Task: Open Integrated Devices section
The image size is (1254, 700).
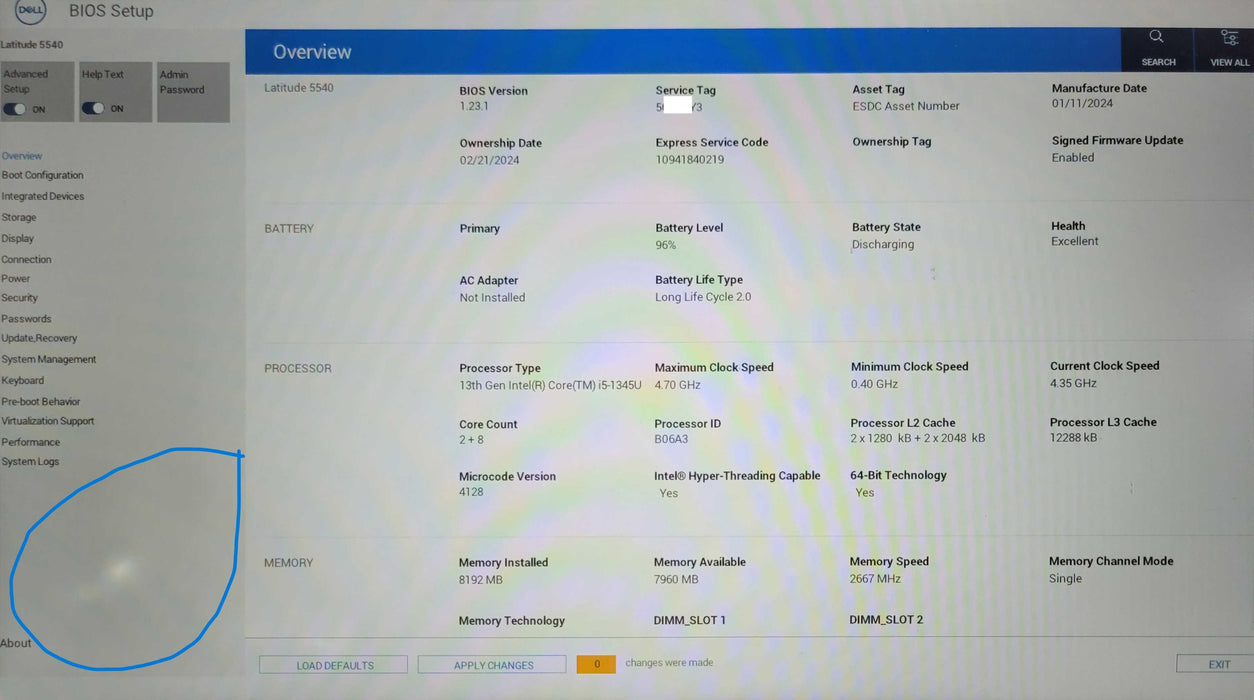Action: [43, 196]
